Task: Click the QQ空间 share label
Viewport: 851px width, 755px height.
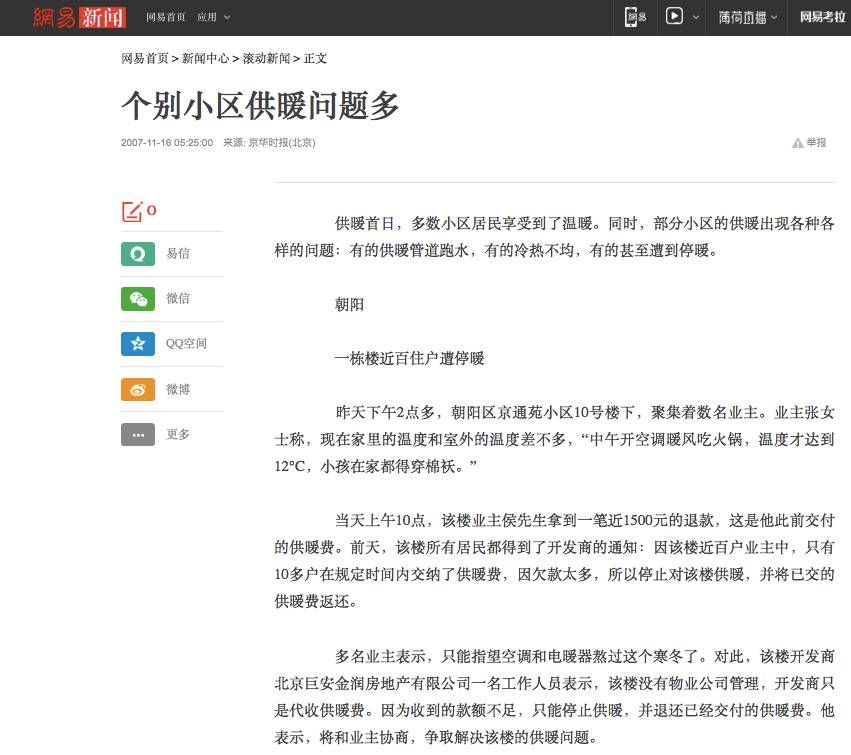Action: click(x=186, y=344)
